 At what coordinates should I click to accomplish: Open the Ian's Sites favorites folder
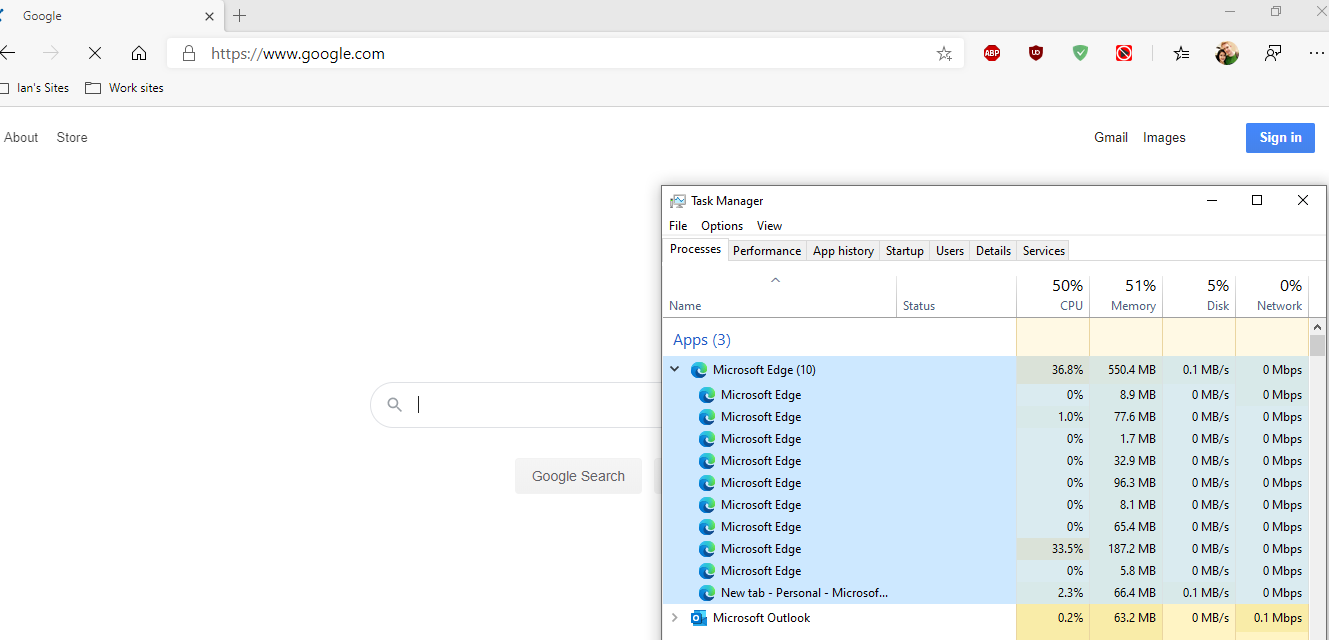[35, 88]
